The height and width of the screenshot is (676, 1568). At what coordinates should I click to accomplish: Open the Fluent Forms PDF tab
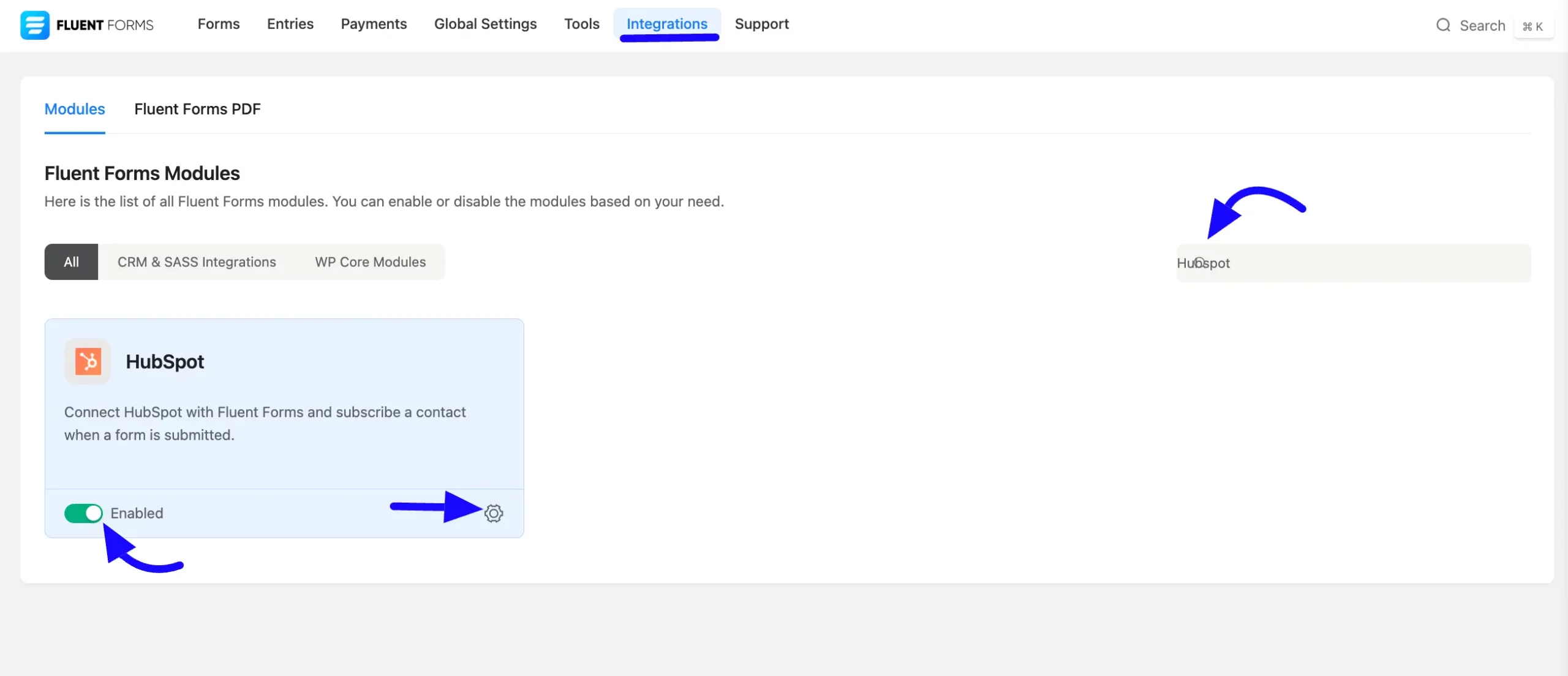pos(197,109)
